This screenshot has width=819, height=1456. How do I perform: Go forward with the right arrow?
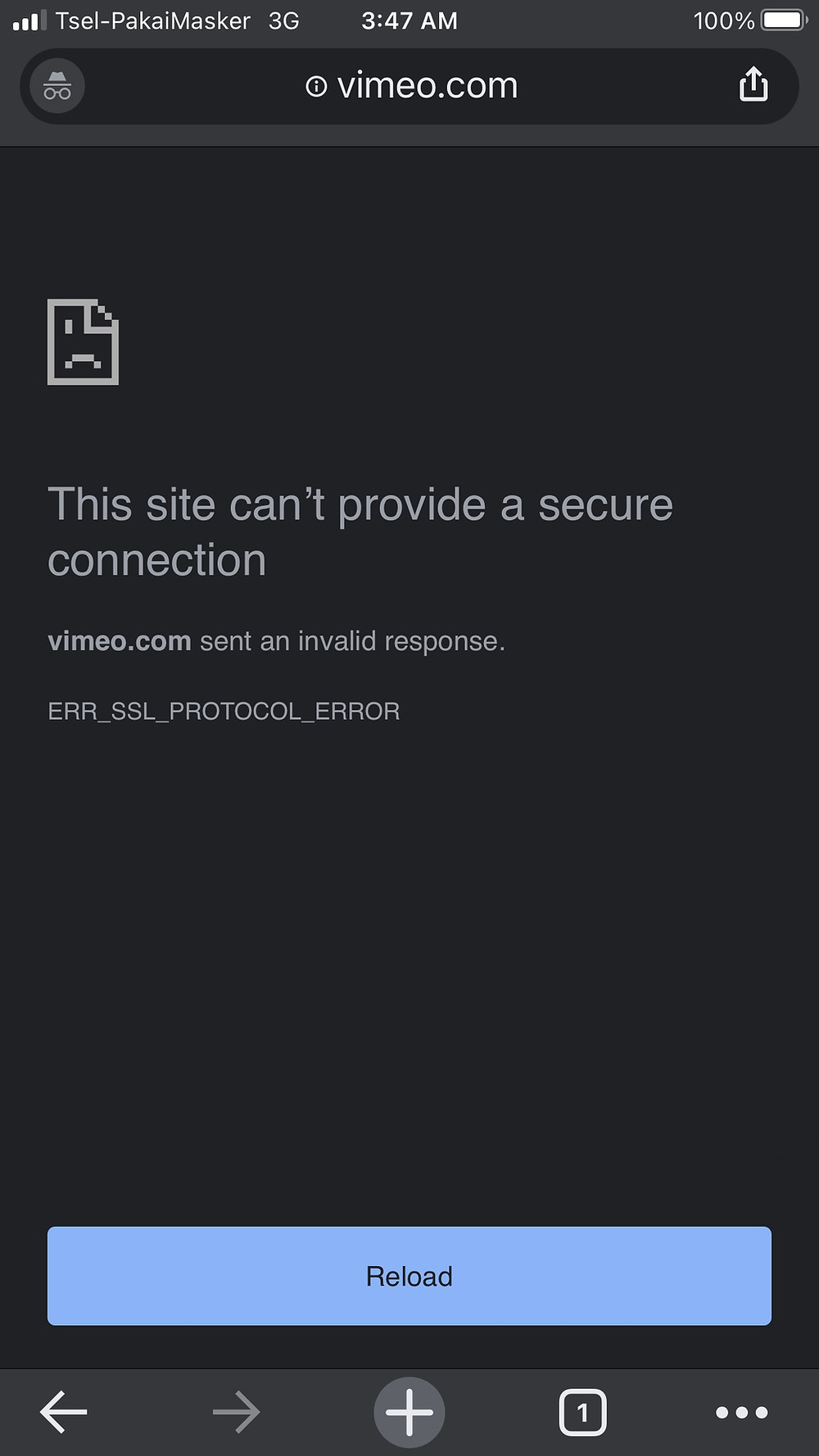pyautogui.click(x=237, y=1412)
